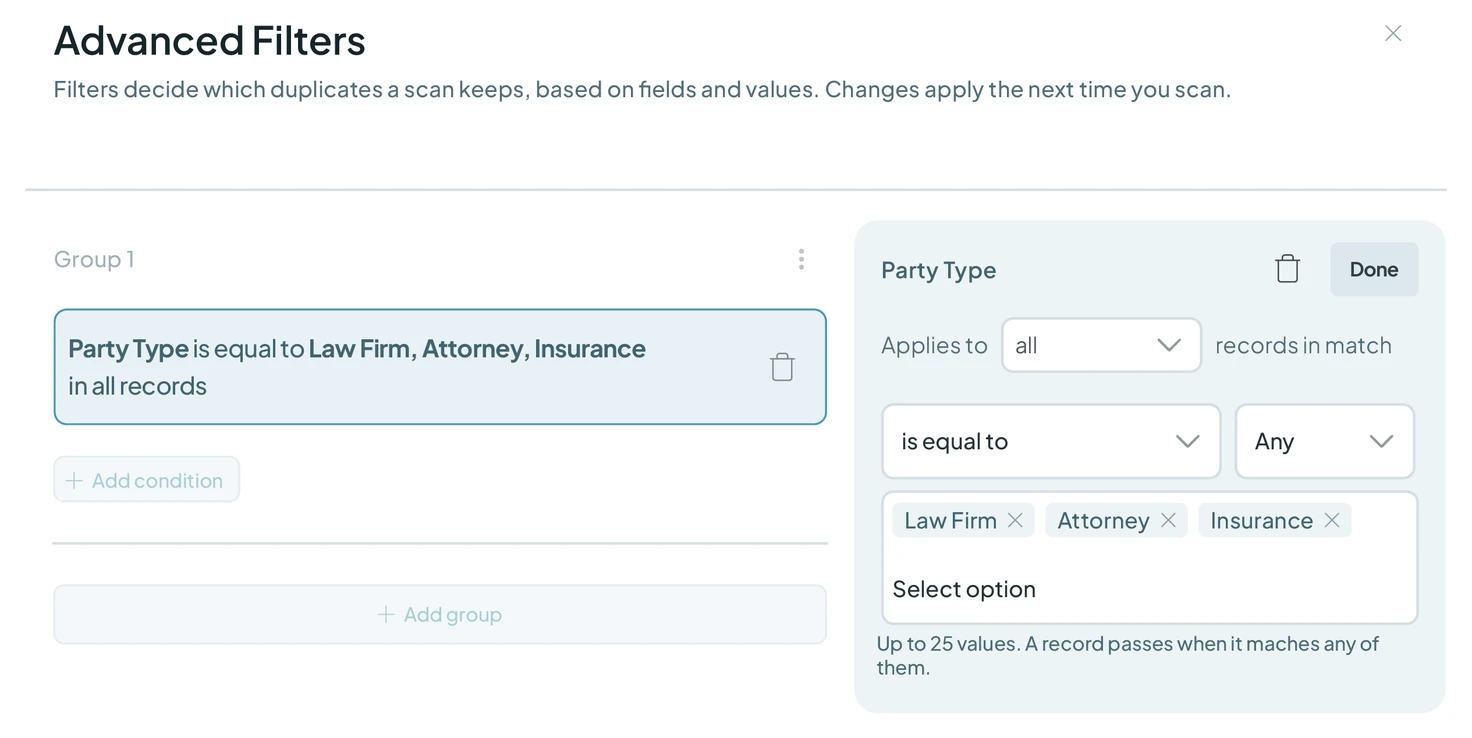This screenshot has height=738, width=1472.
Task: Click the Add group button
Action: tap(440, 614)
